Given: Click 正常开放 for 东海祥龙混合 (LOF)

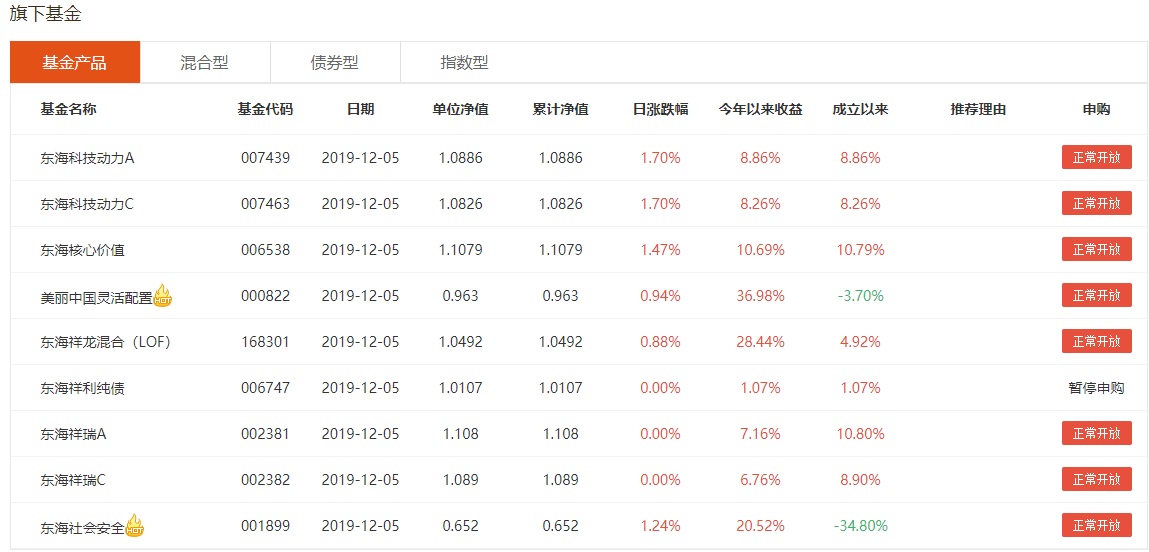Looking at the screenshot, I should (1096, 341).
